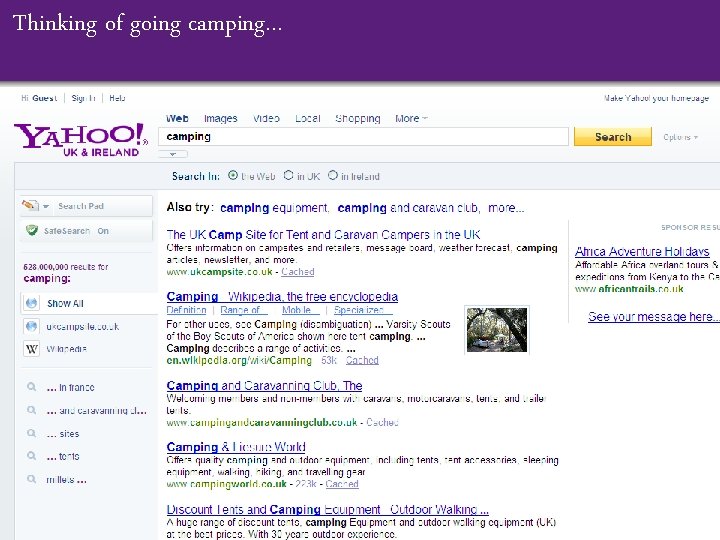Open the Search Pad notepad icon
720x540 pixels.
pyautogui.click(x=30, y=205)
